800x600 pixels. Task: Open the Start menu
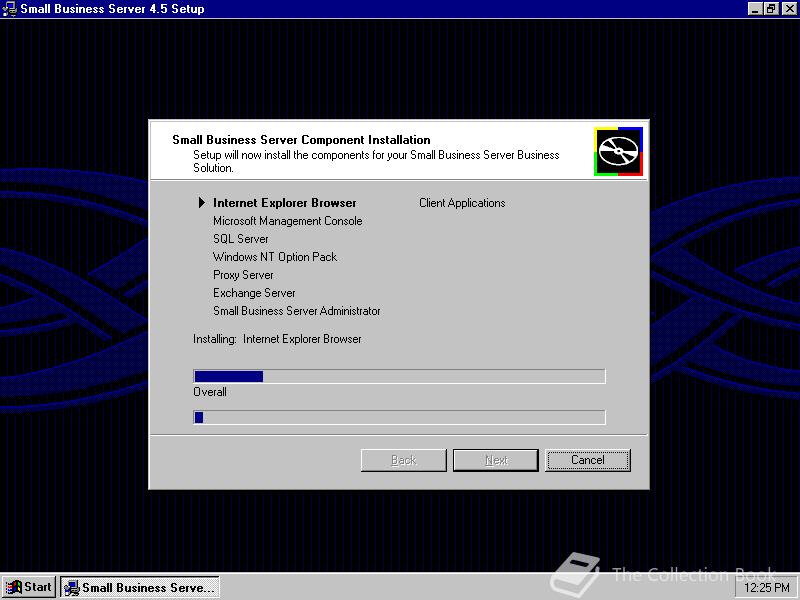click(29, 587)
